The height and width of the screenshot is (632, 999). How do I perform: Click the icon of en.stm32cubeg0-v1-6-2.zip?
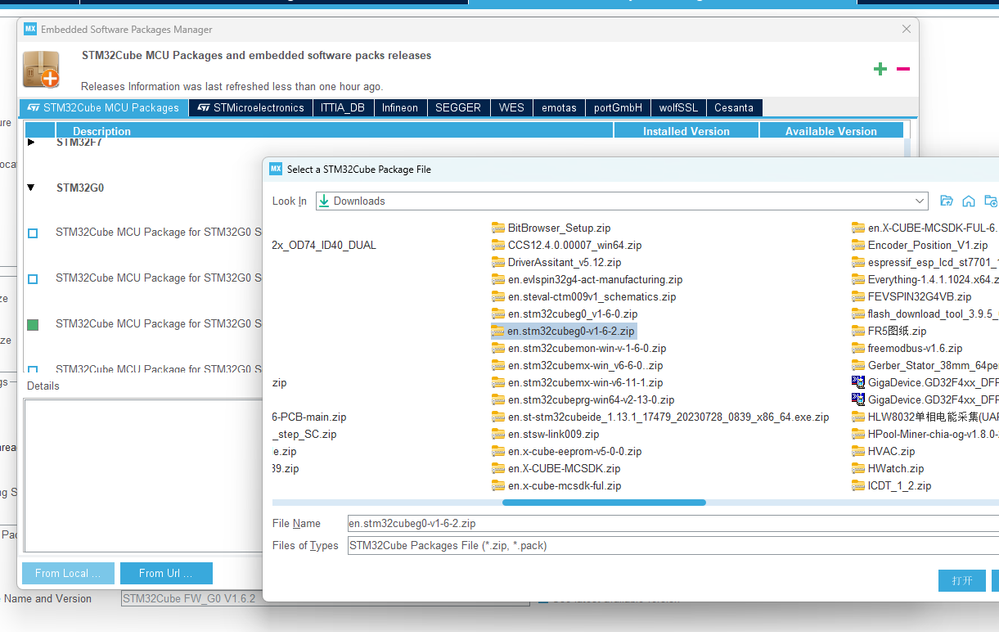[498, 331]
